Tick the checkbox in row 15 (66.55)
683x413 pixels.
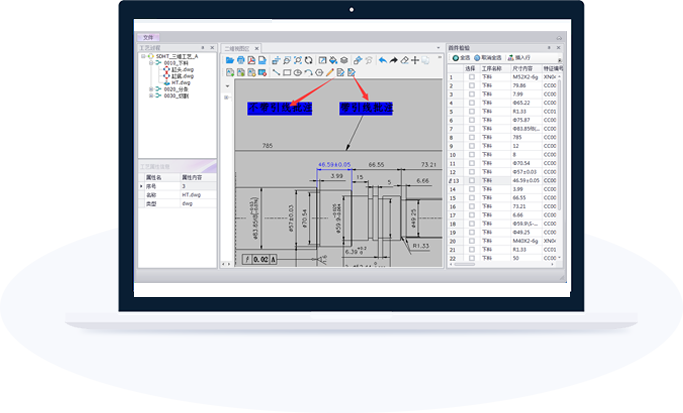[x=472, y=198]
